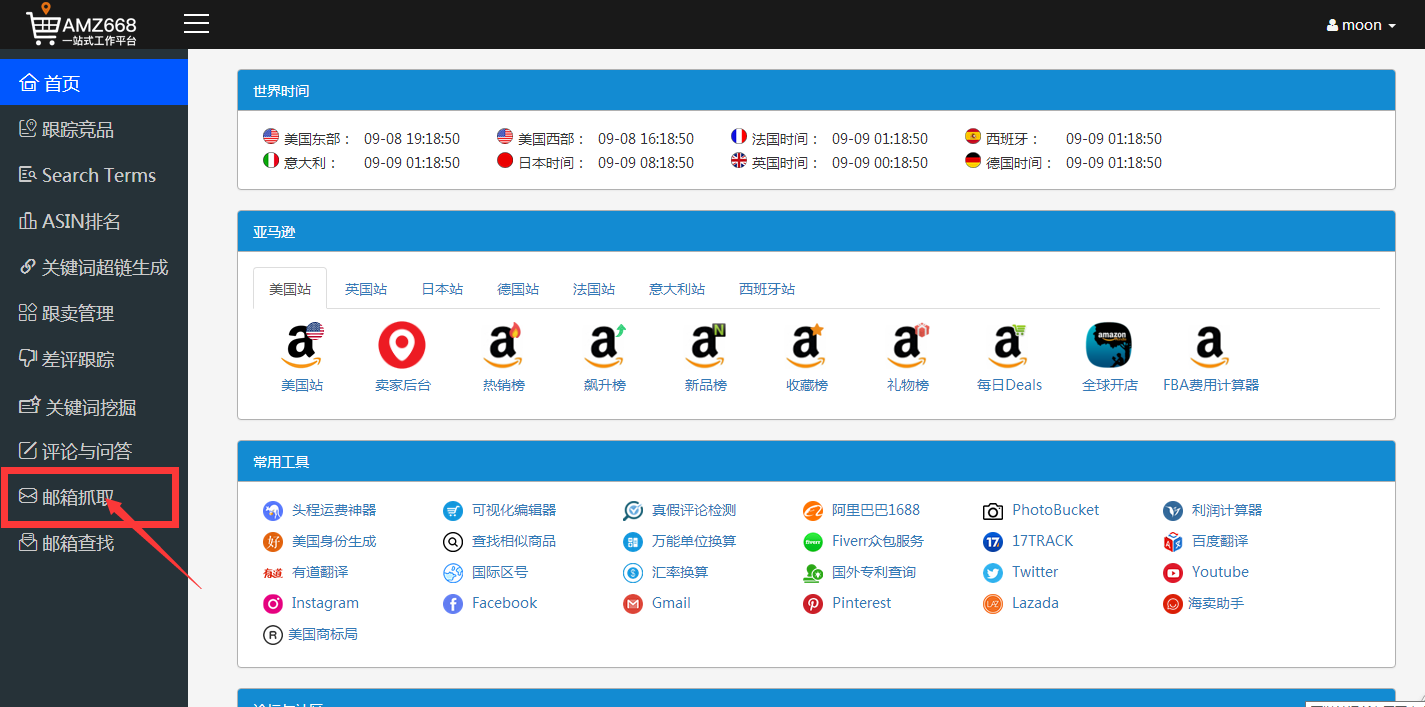Open 差评跟踪 in the sidebar
The image size is (1425, 707).
pos(94,359)
